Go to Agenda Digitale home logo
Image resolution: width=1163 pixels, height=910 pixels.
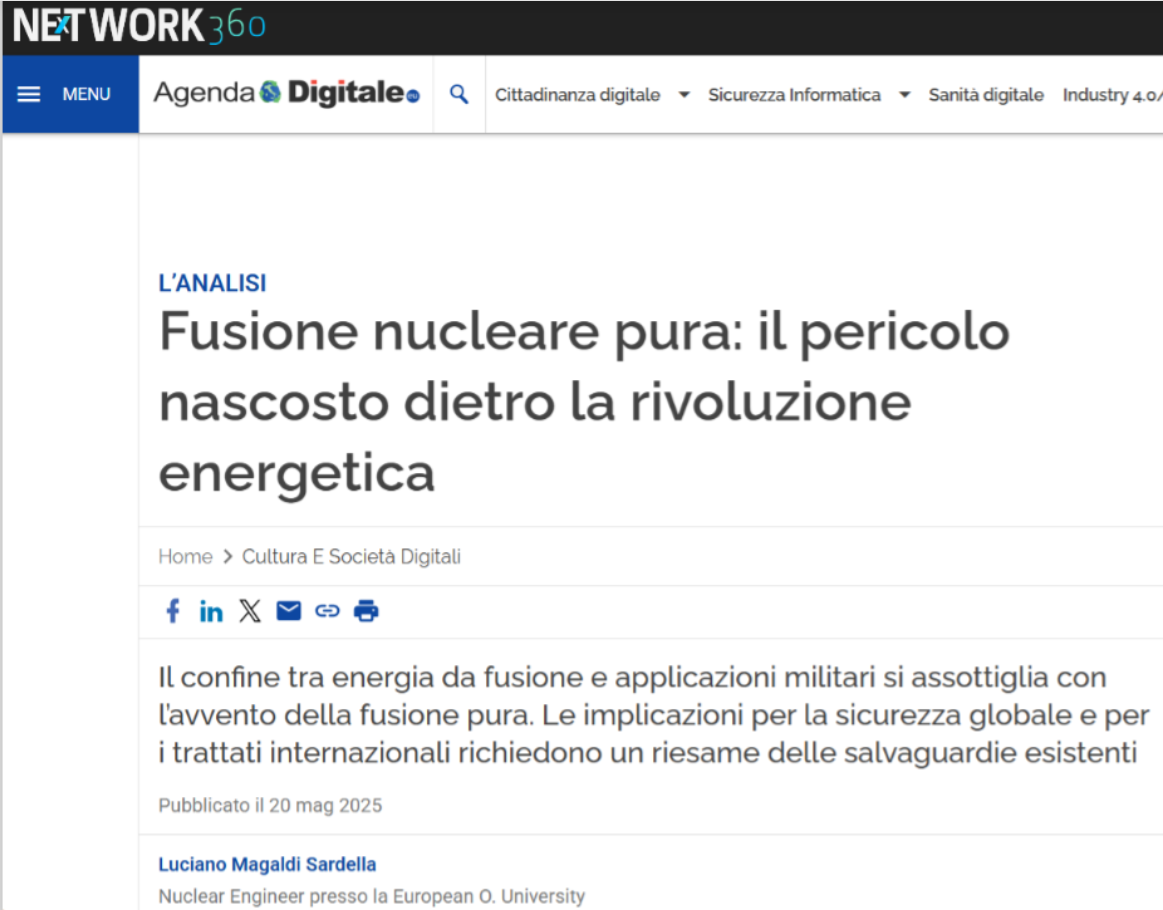286,93
